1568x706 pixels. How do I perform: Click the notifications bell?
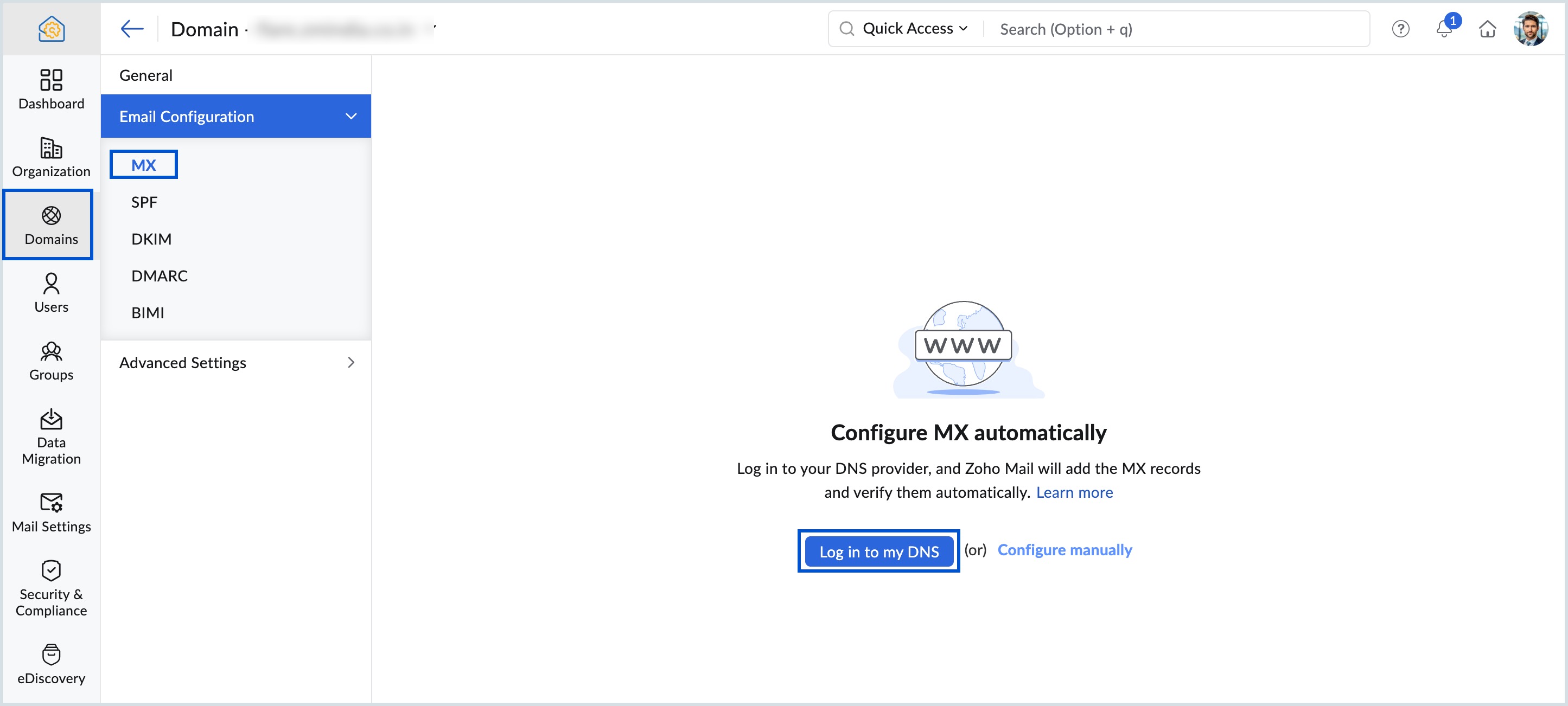click(x=1444, y=29)
